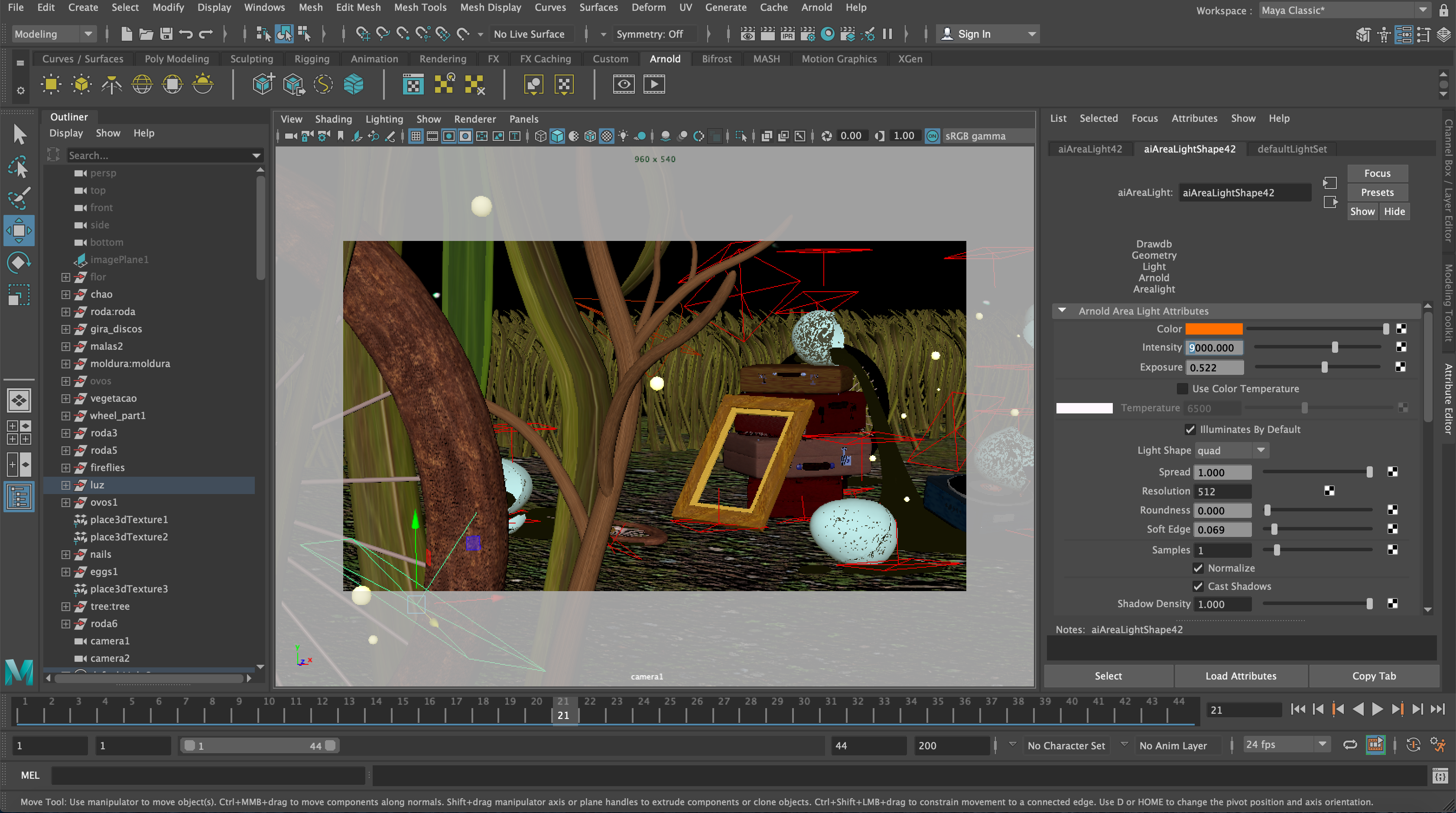Click the Save scene icon

pos(166,34)
